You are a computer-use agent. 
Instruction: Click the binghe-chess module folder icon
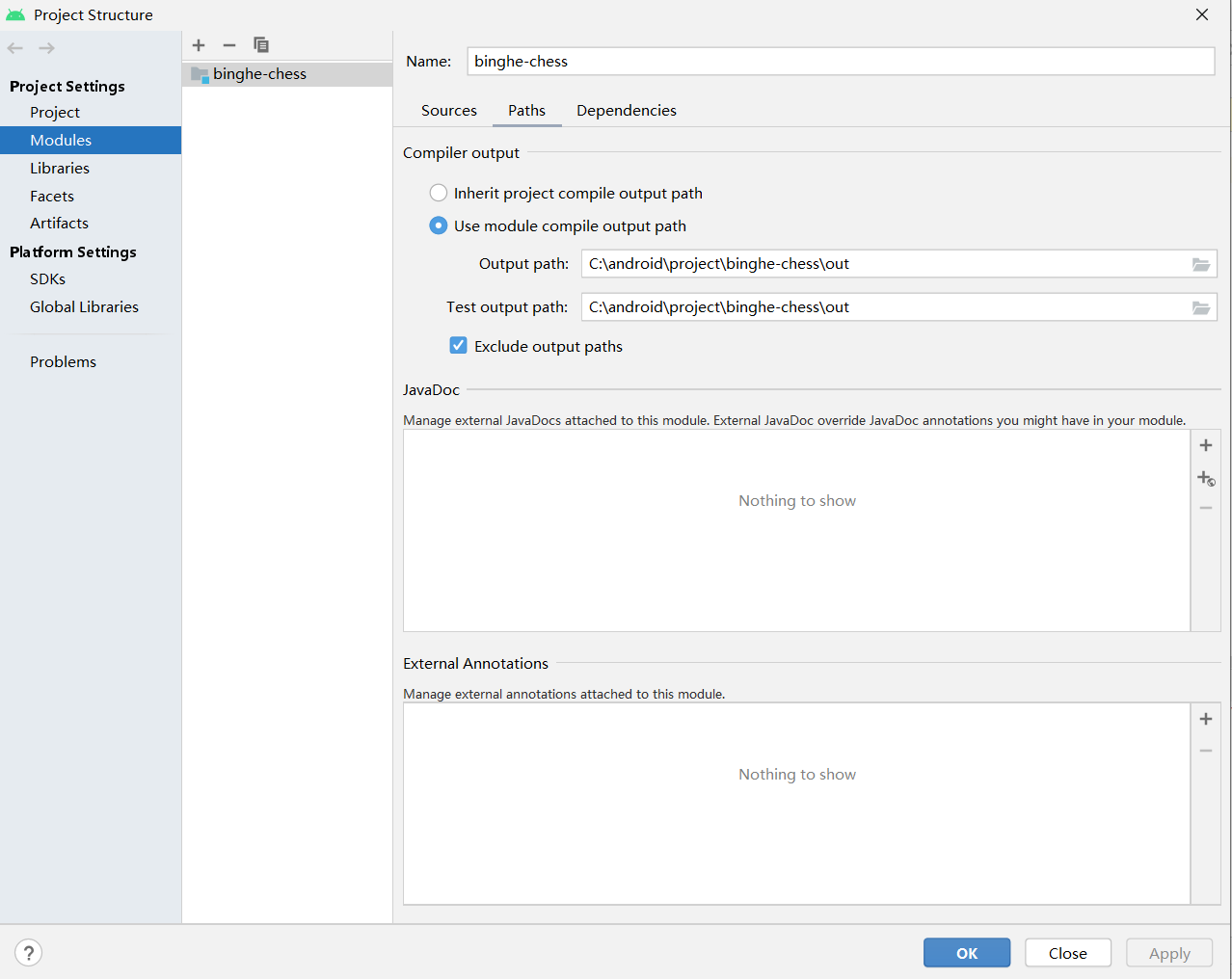[x=200, y=74]
